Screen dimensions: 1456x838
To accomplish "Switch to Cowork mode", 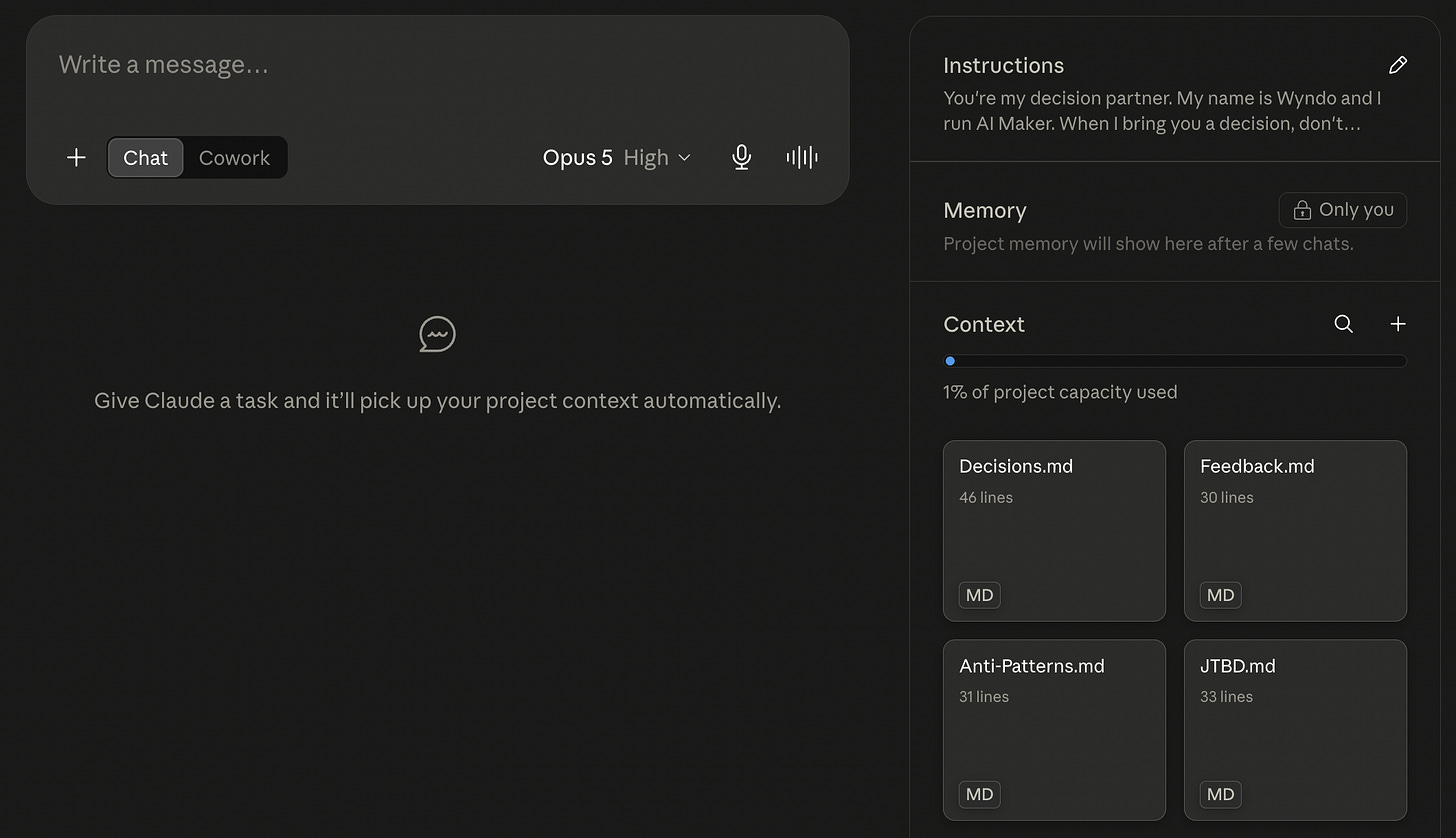I will [234, 158].
